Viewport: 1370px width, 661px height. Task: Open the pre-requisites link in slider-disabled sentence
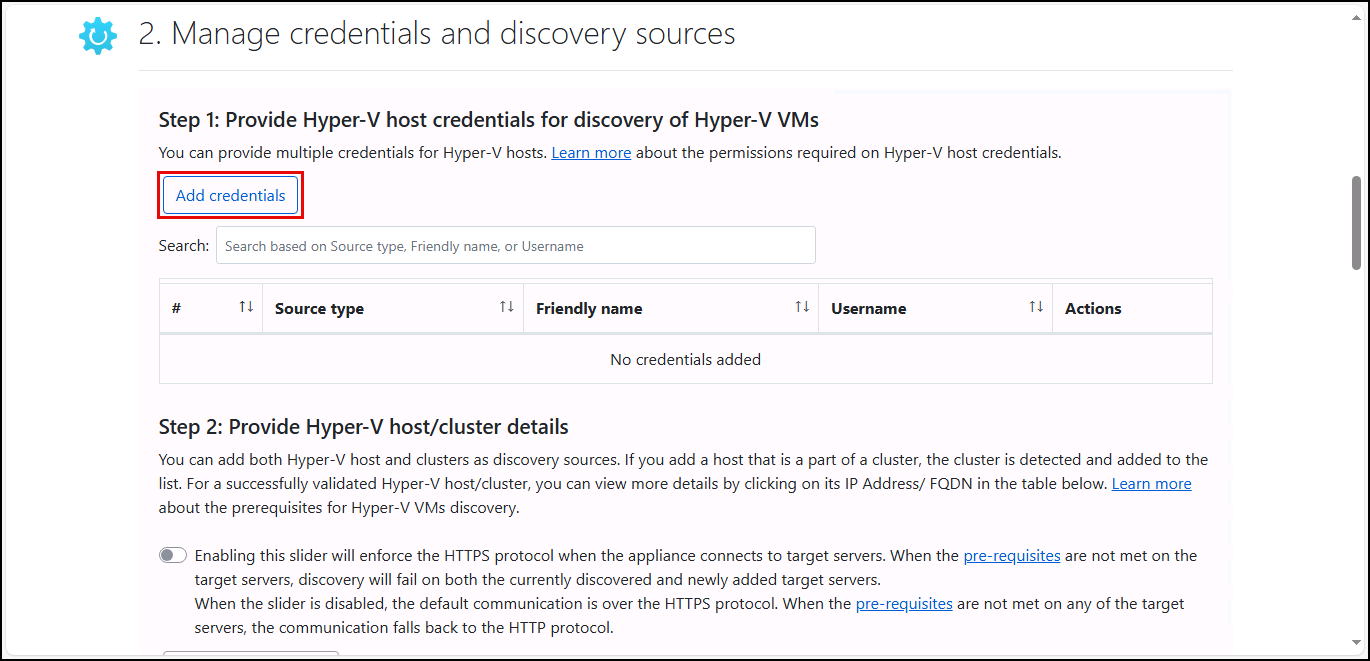[x=904, y=604]
